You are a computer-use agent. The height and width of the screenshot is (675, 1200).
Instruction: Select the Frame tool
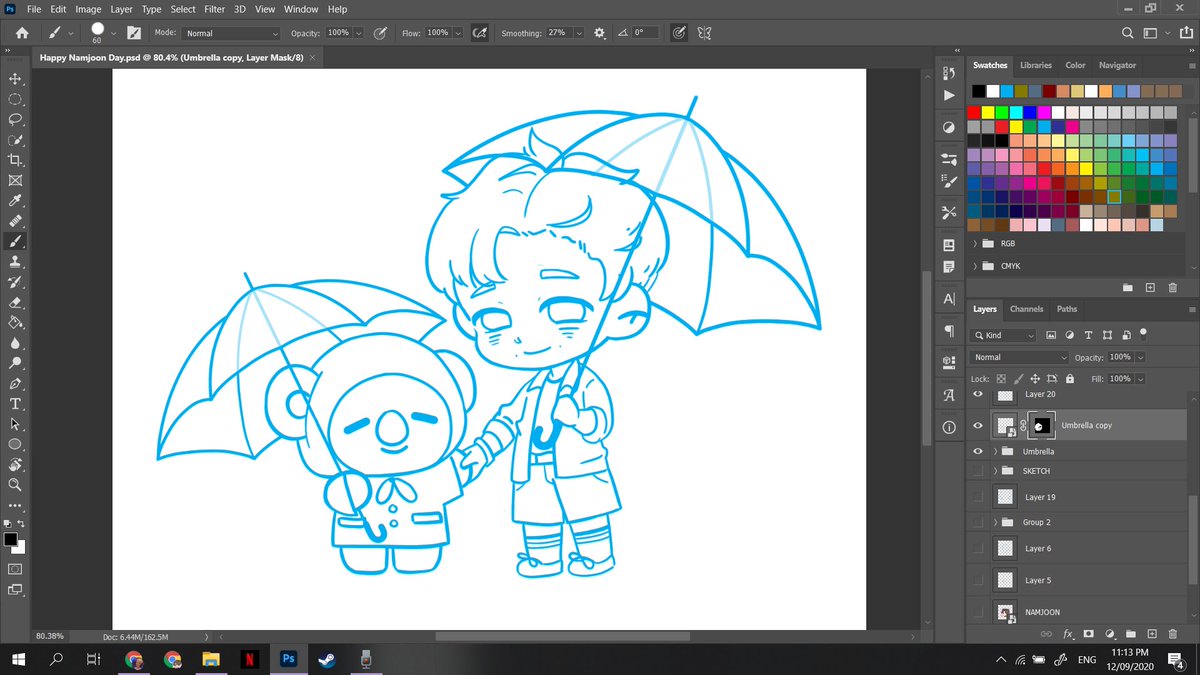tap(15, 181)
